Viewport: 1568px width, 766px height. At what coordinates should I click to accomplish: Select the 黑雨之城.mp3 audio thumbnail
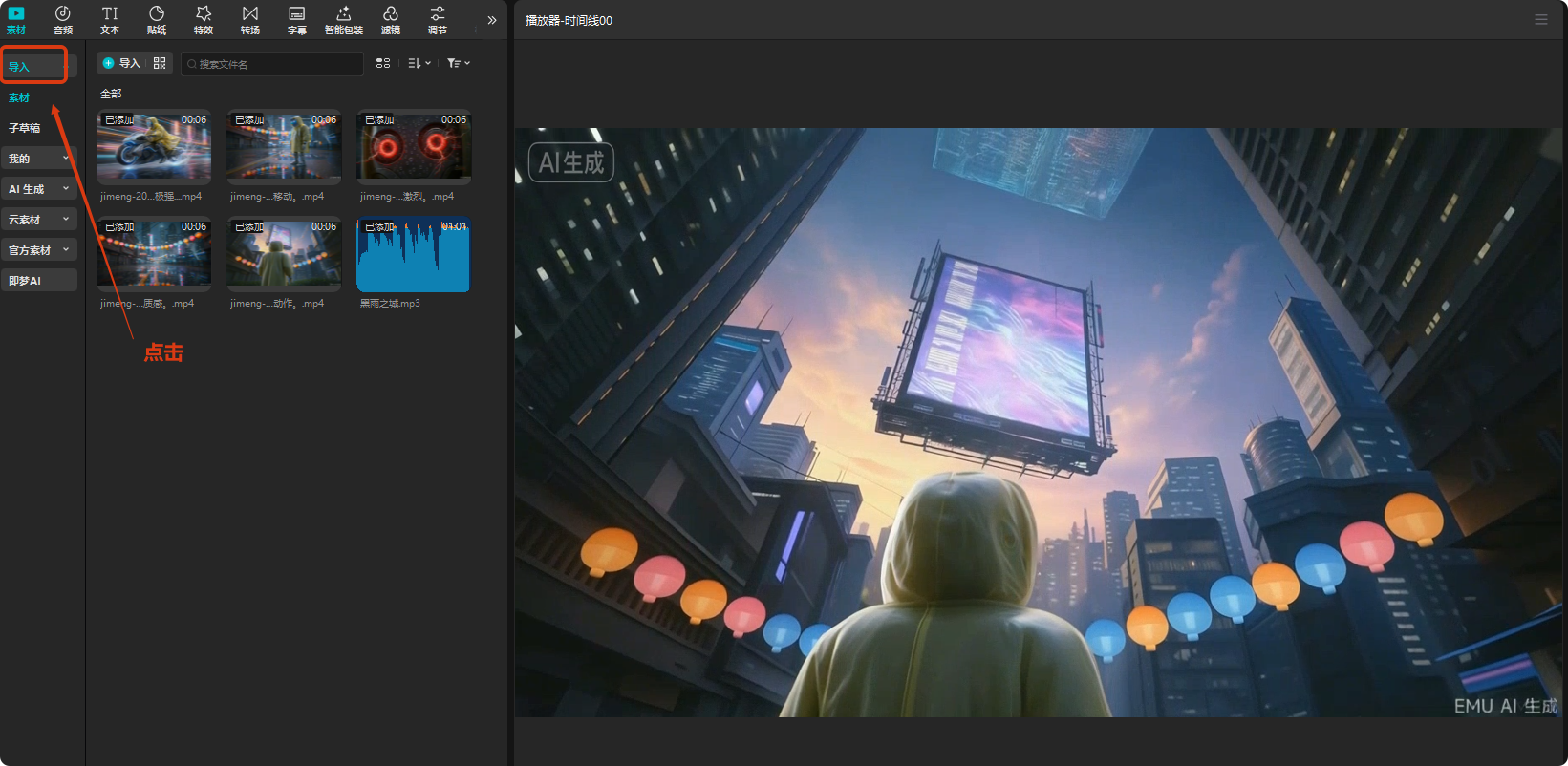coord(413,255)
